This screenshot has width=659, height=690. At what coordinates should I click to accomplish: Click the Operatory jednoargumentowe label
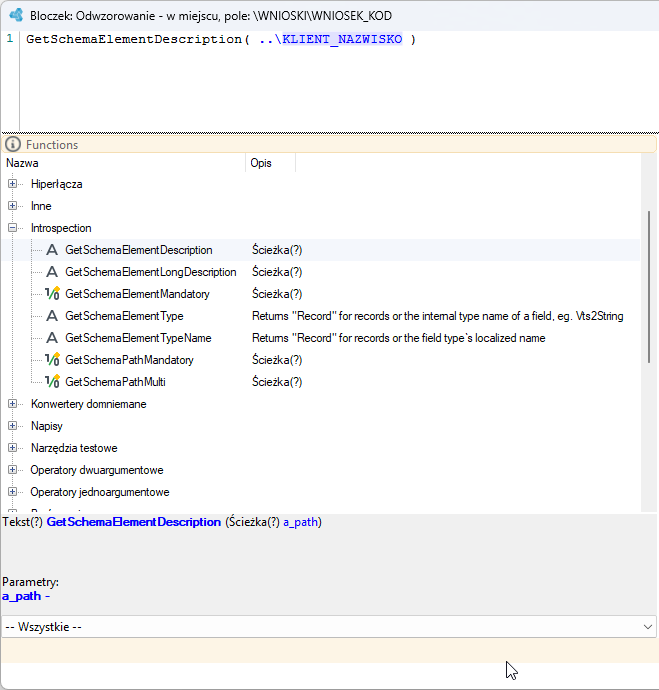click(x=100, y=492)
